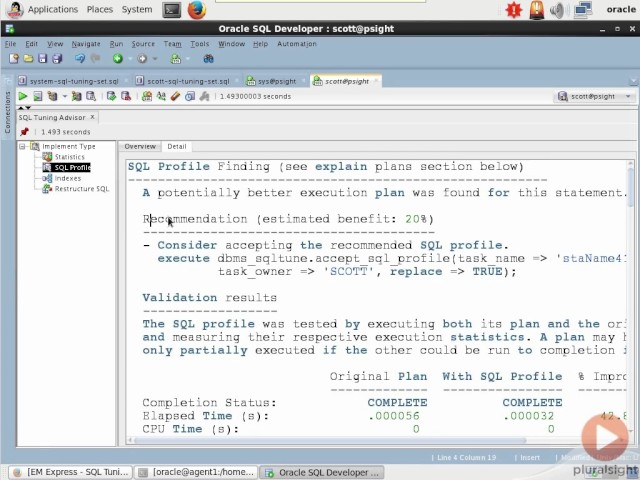Open the Source menu
Screen dimensions: 640x480
pyautogui.click(x=143, y=44)
